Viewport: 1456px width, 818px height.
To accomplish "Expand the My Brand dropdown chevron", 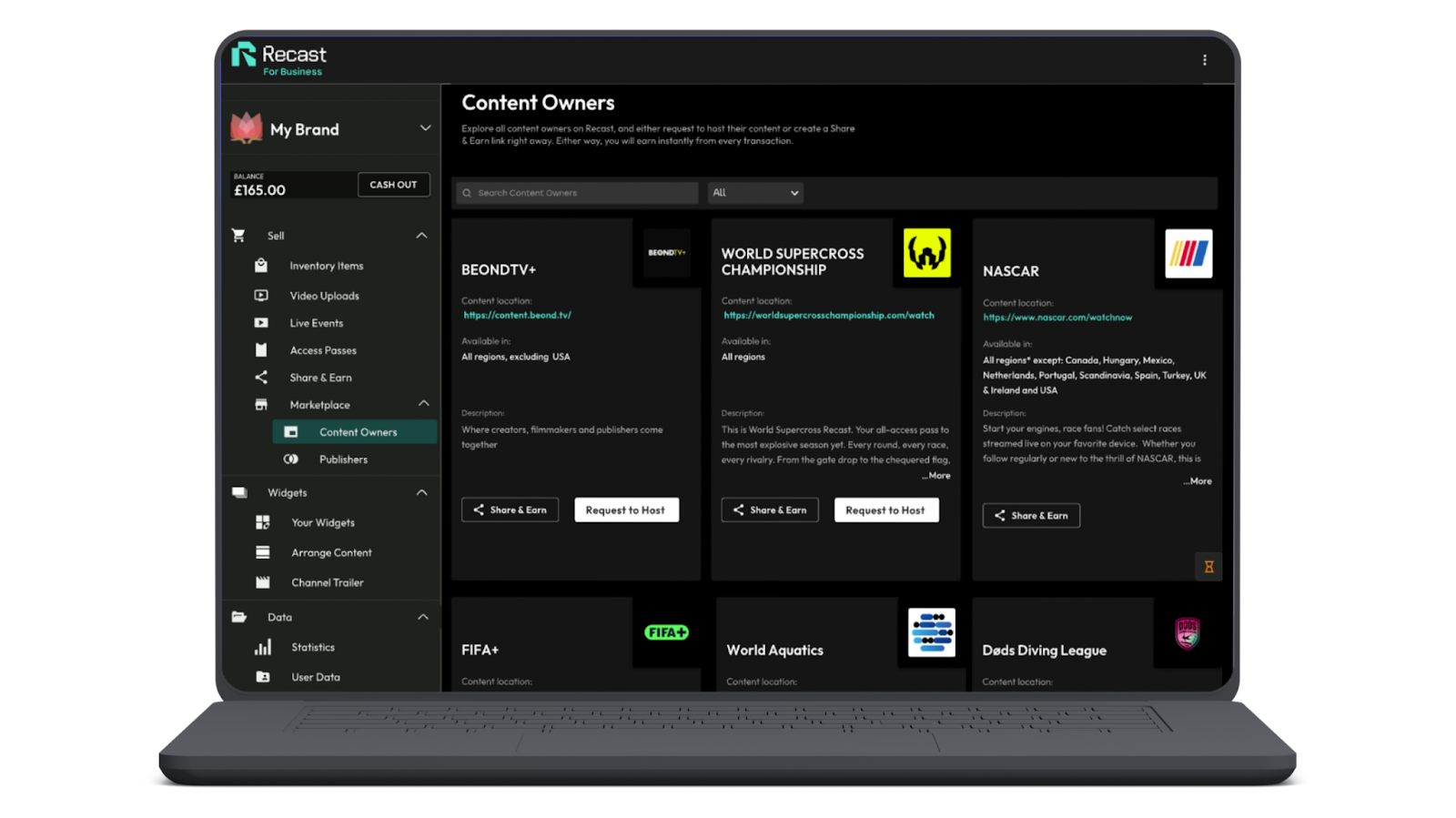I will pyautogui.click(x=425, y=128).
